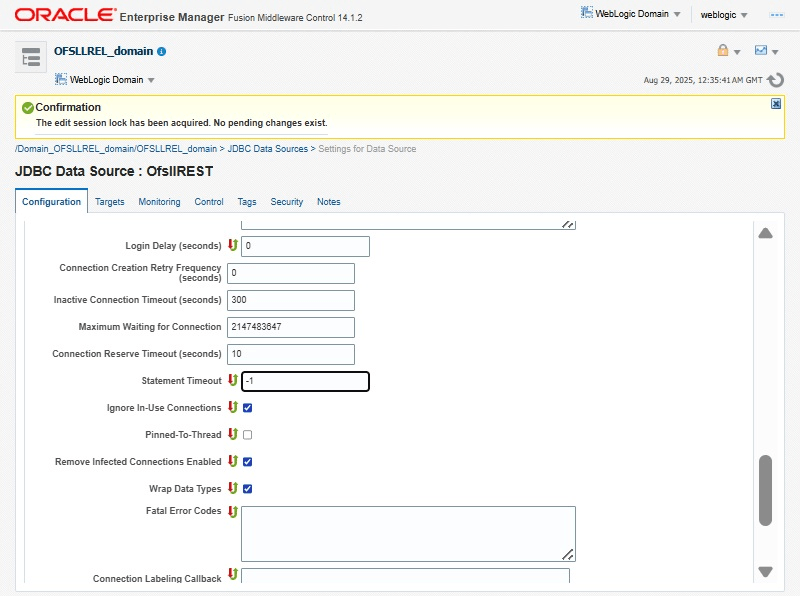
Task: Click the restart-required icon beside Statement Timeout
Action: click(x=233, y=381)
